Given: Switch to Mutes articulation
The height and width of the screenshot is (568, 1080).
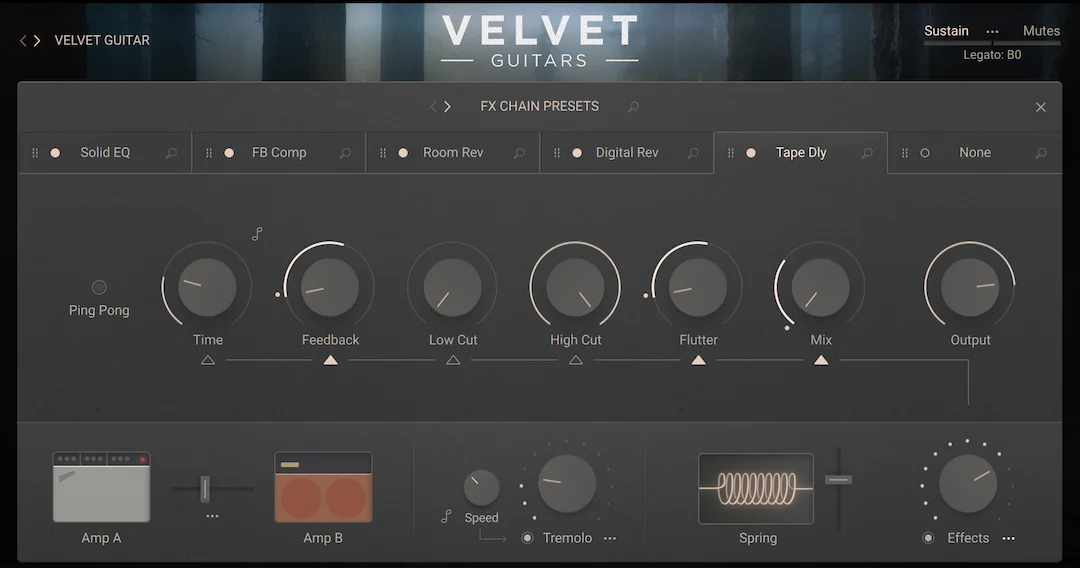Looking at the screenshot, I should click(x=1041, y=31).
